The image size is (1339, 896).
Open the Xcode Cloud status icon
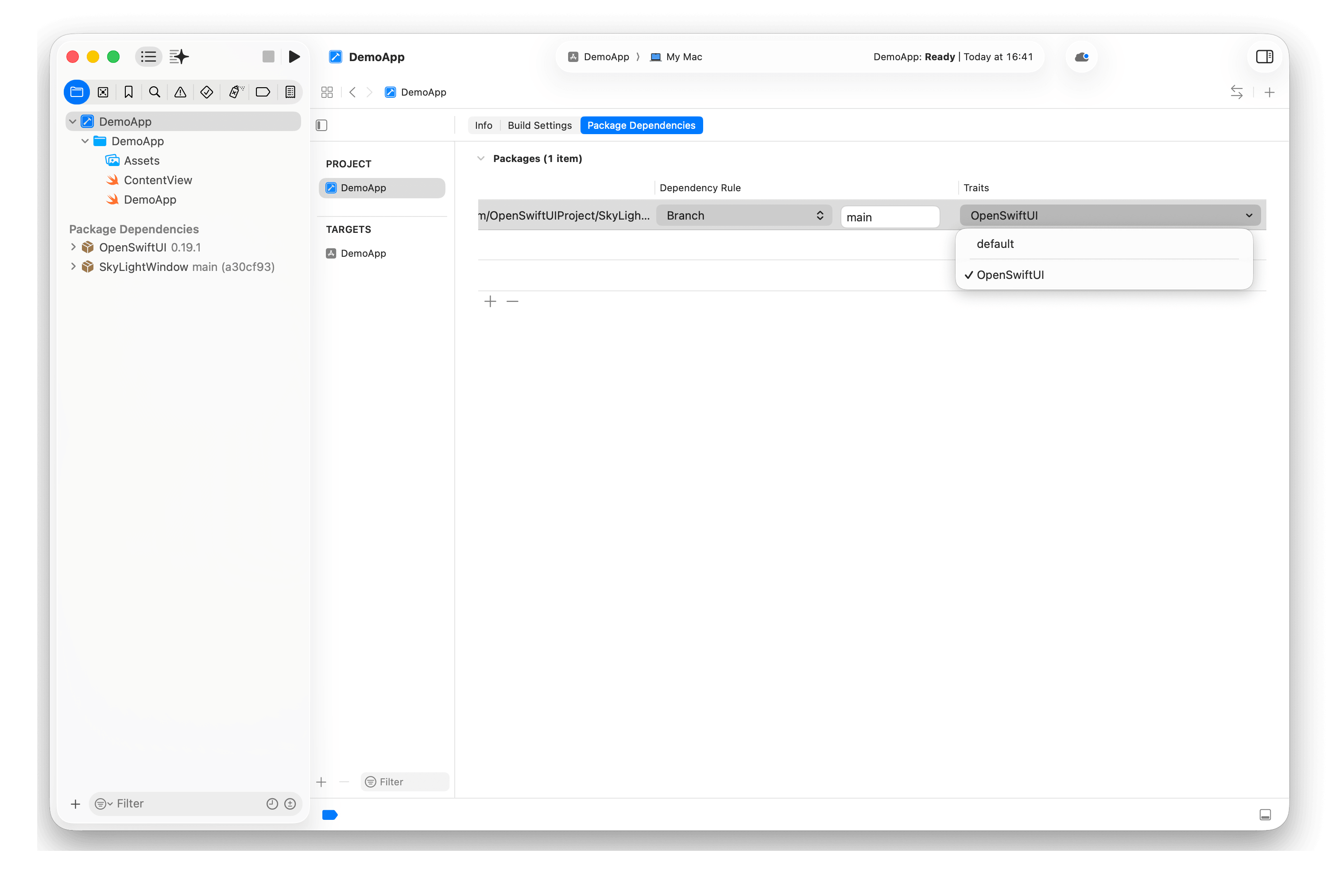pyautogui.click(x=1081, y=57)
